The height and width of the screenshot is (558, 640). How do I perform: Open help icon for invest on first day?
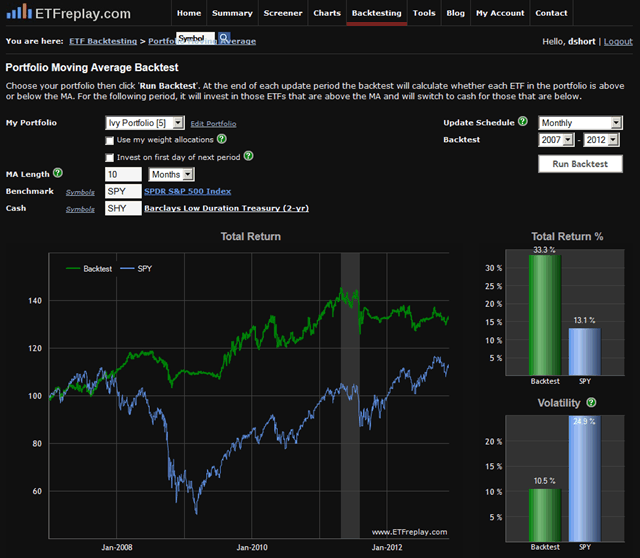click(249, 156)
